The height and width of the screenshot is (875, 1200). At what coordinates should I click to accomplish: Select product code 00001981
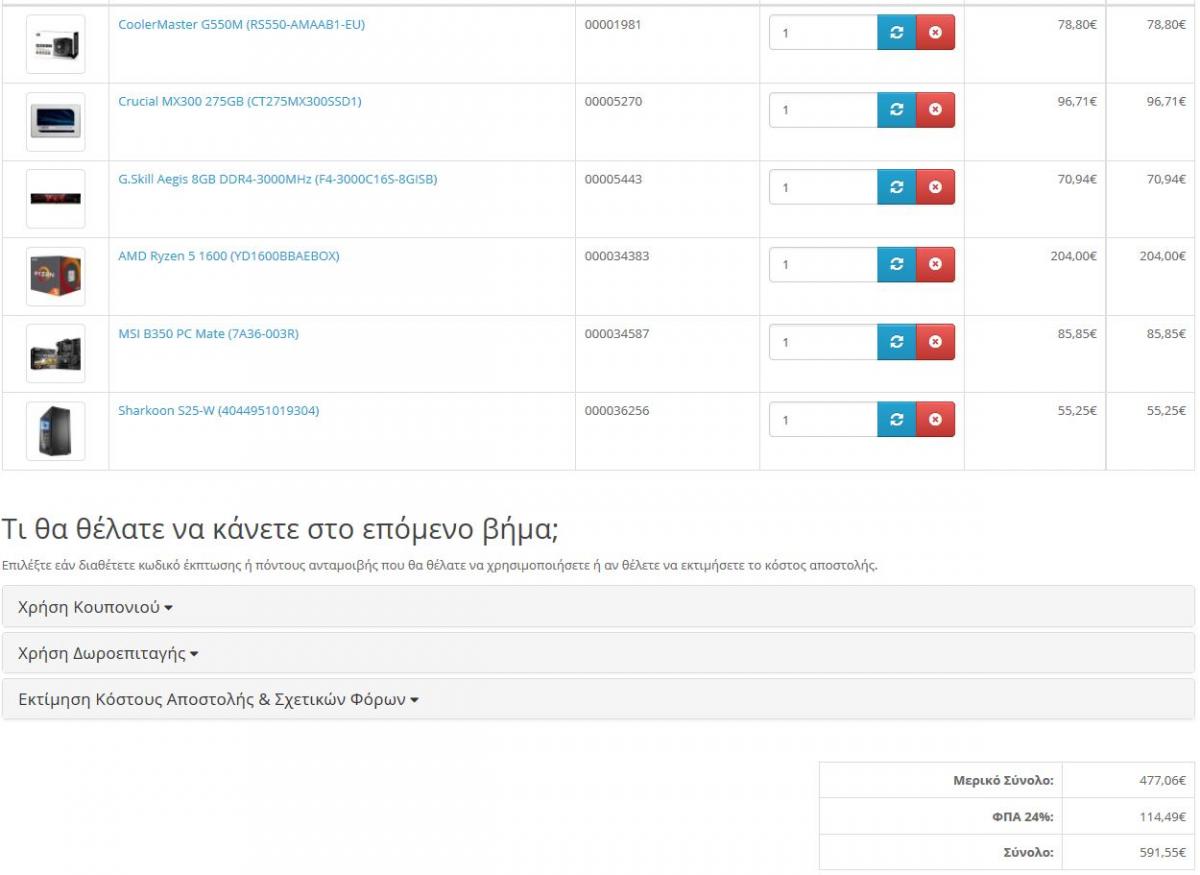[613, 24]
